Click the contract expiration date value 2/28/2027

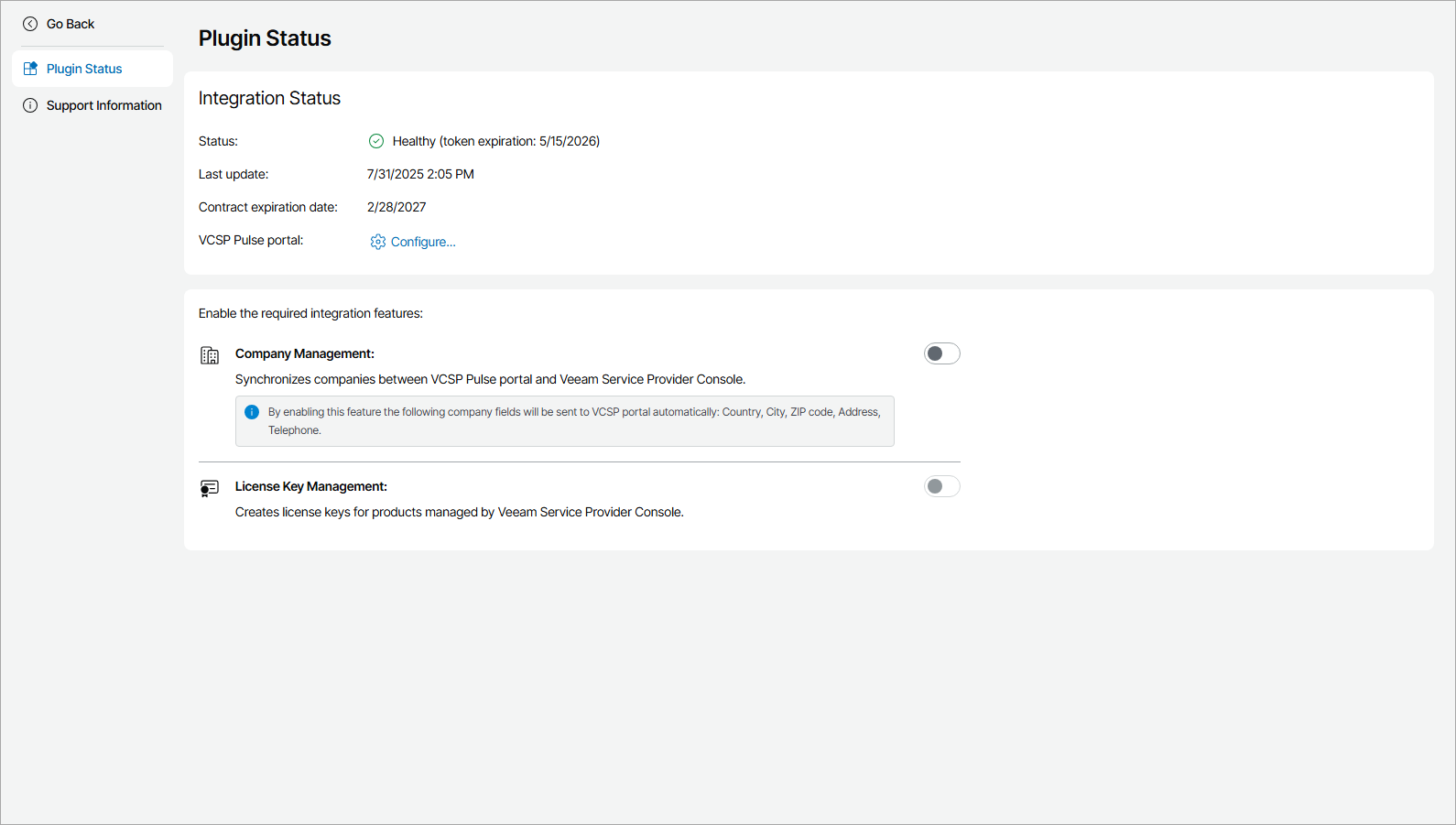[397, 207]
